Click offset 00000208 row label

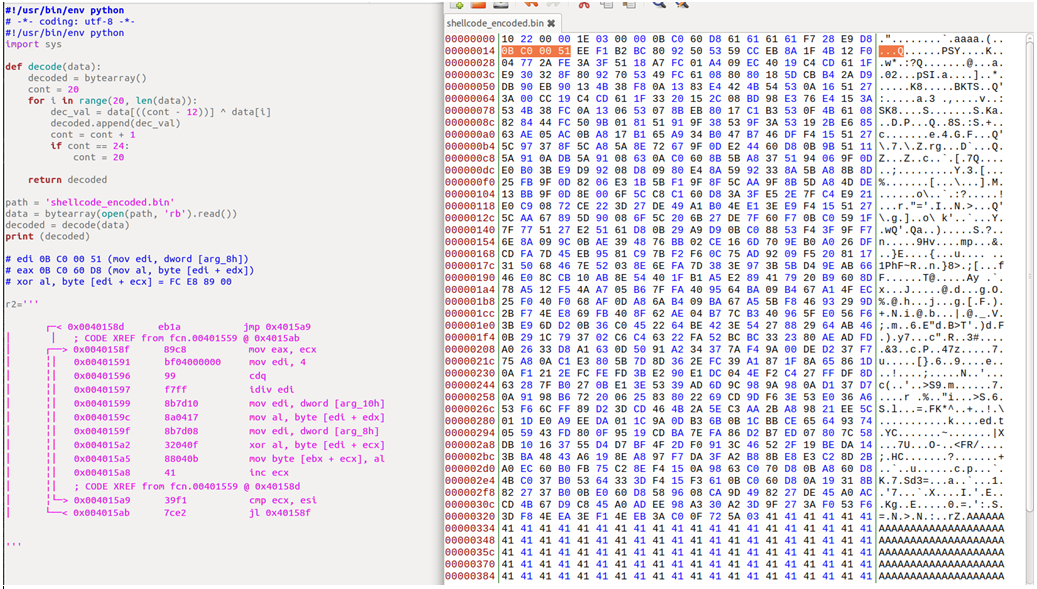tap(470, 349)
